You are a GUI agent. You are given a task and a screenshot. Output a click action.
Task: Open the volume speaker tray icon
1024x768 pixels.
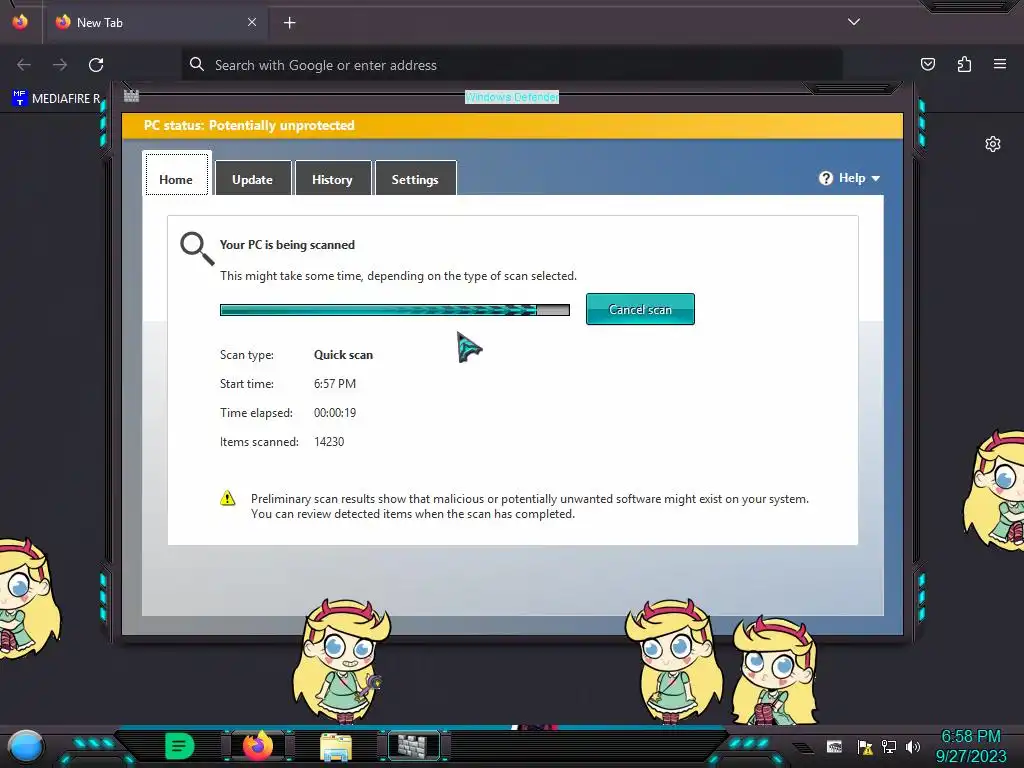[x=913, y=746]
